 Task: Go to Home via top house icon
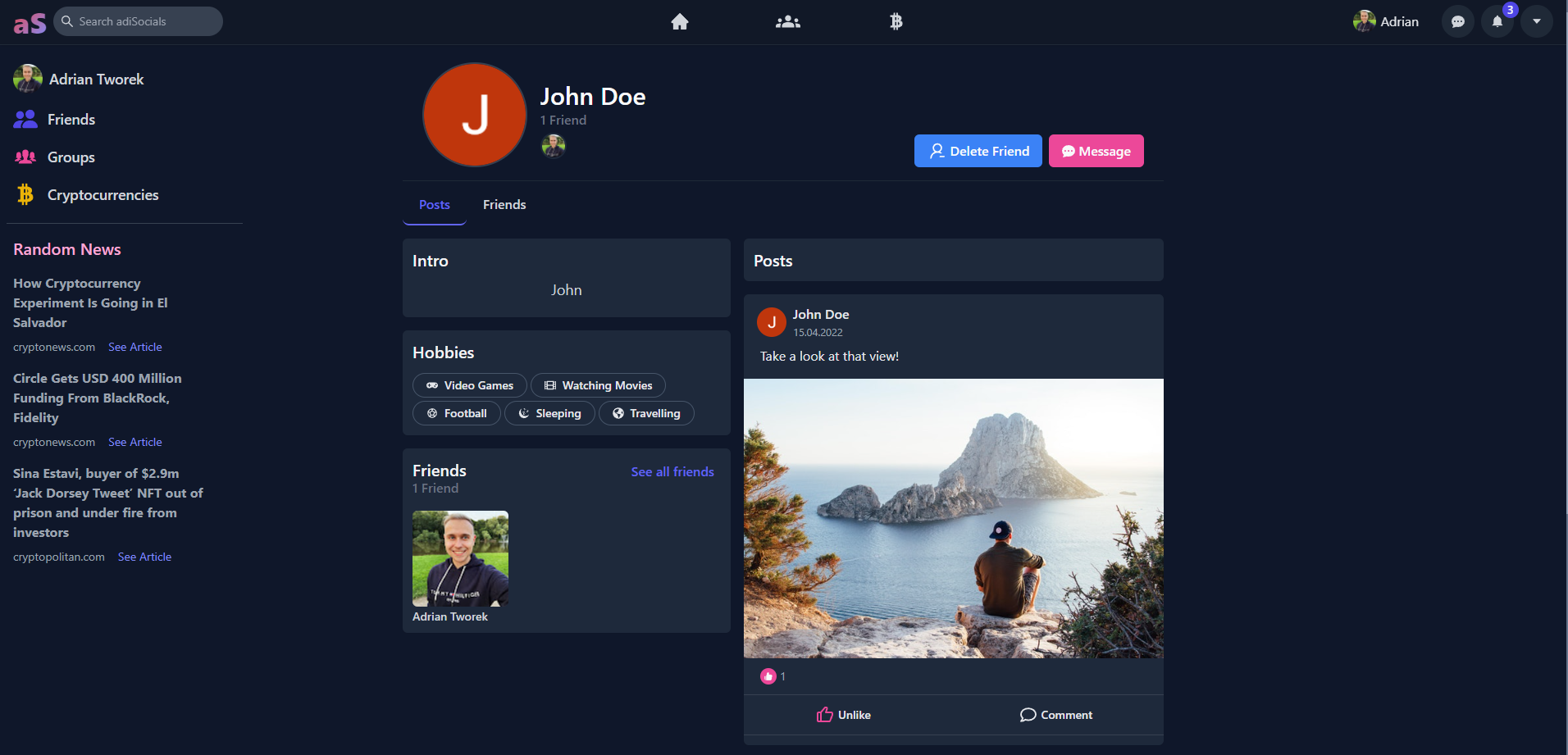[680, 22]
